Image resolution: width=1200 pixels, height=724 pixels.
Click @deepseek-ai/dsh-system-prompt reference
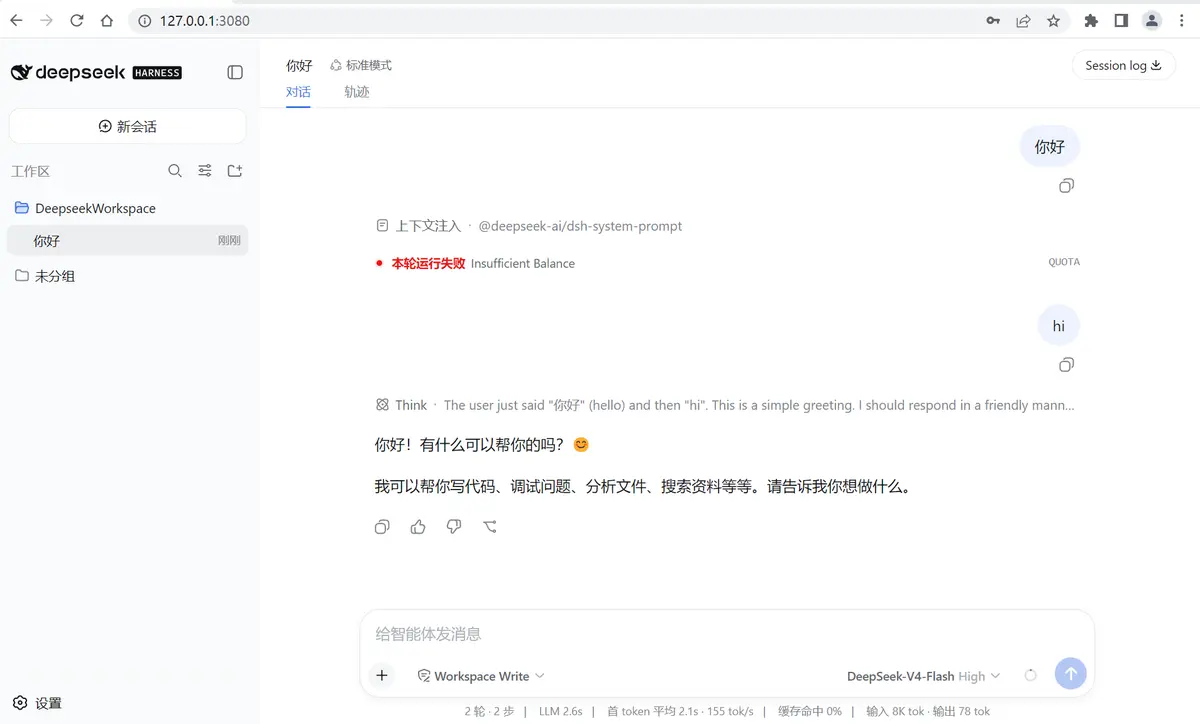click(580, 226)
